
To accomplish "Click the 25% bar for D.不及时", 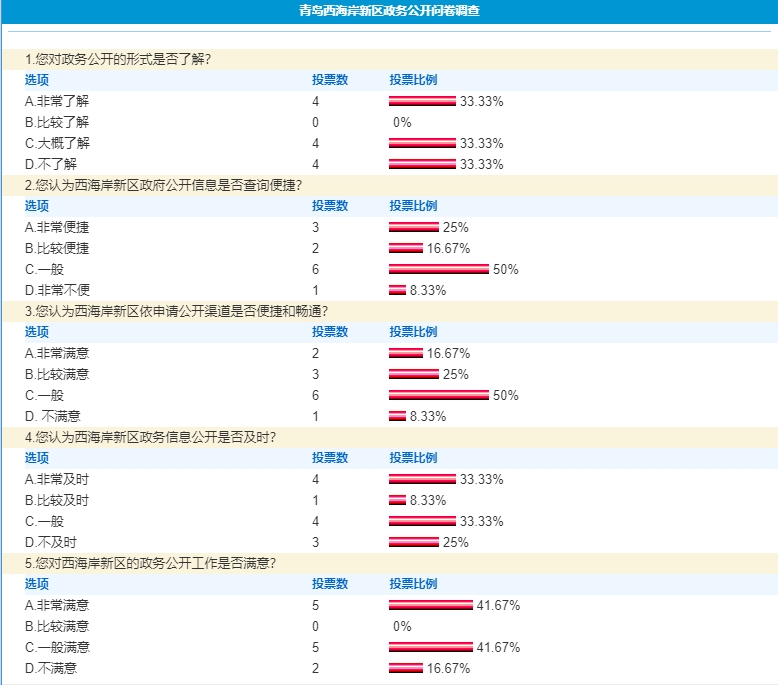I will pyautogui.click(x=414, y=542).
